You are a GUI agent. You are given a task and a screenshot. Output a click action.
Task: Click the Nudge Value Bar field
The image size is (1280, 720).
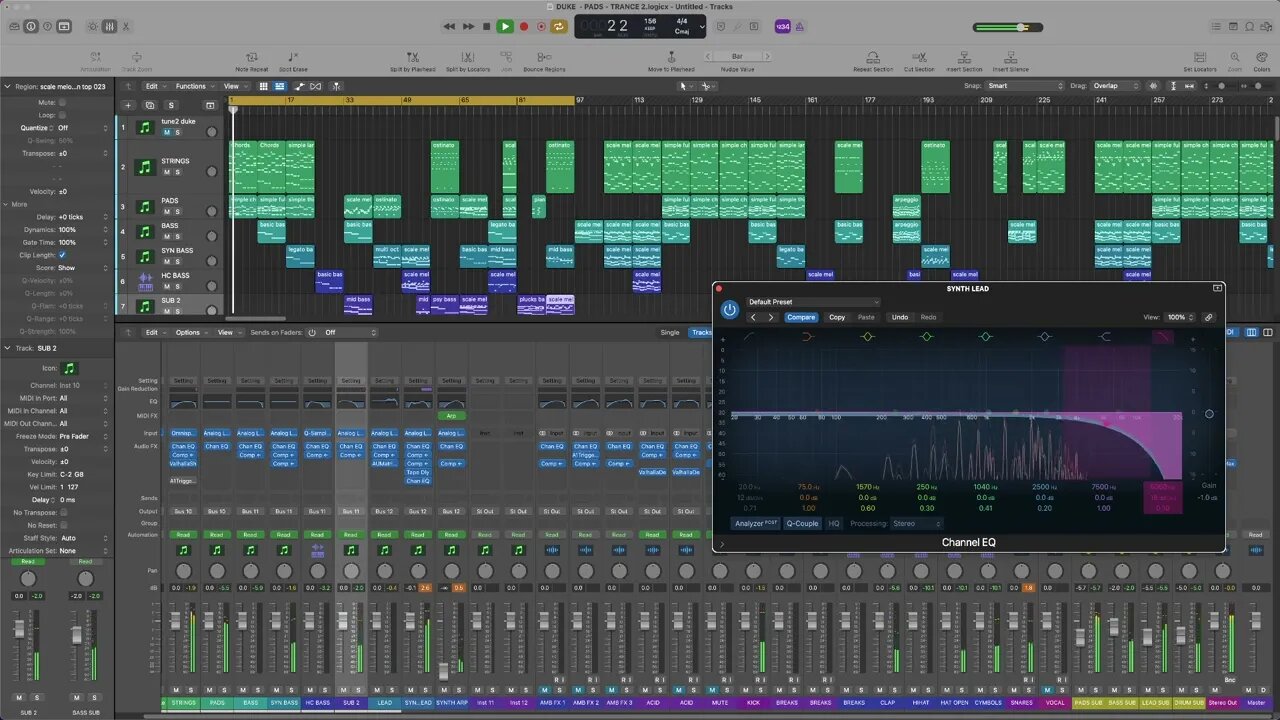[x=738, y=56]
